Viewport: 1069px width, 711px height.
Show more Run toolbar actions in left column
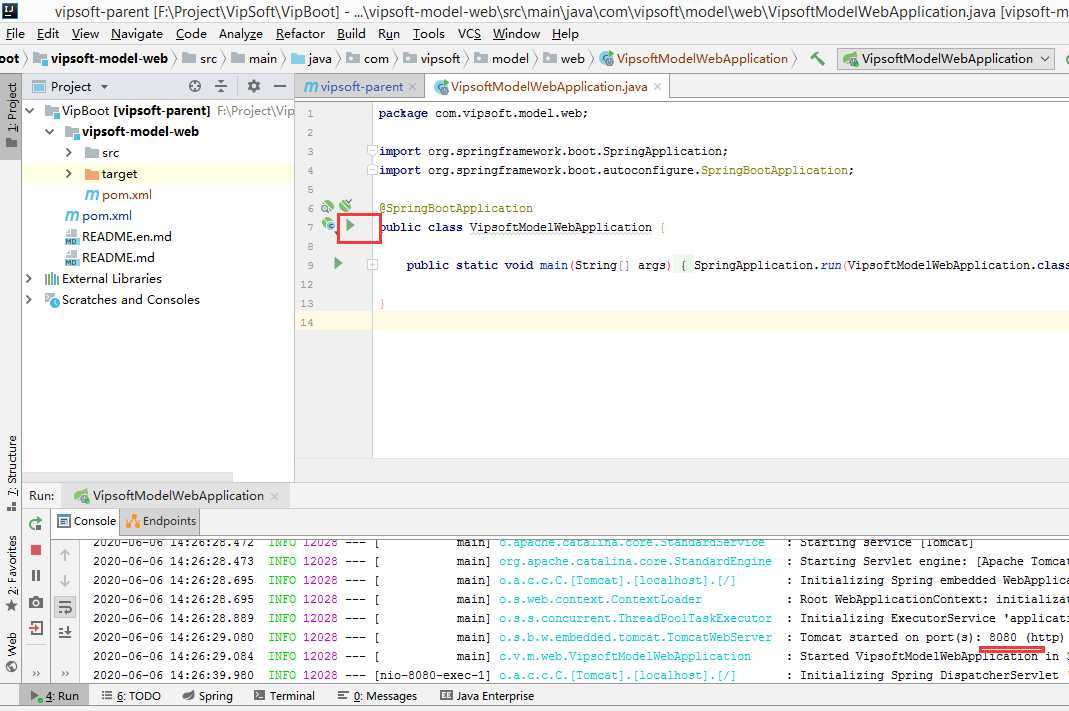[36, 674]
